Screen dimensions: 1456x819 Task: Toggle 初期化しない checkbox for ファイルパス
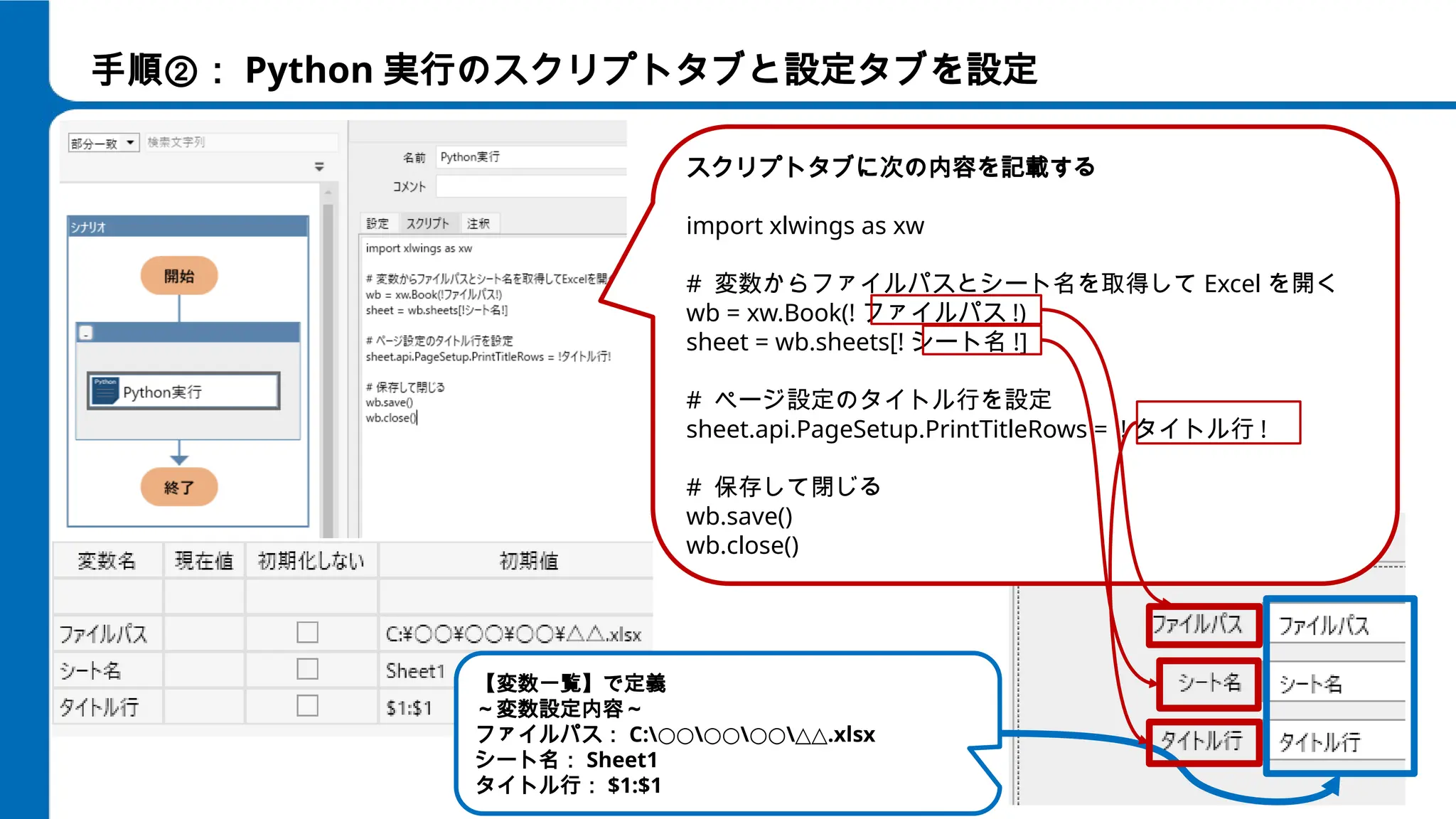click(x=307, y=632)
